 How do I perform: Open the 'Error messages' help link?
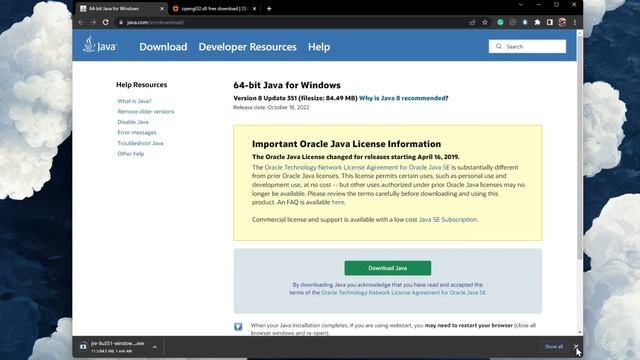[137, 133]
